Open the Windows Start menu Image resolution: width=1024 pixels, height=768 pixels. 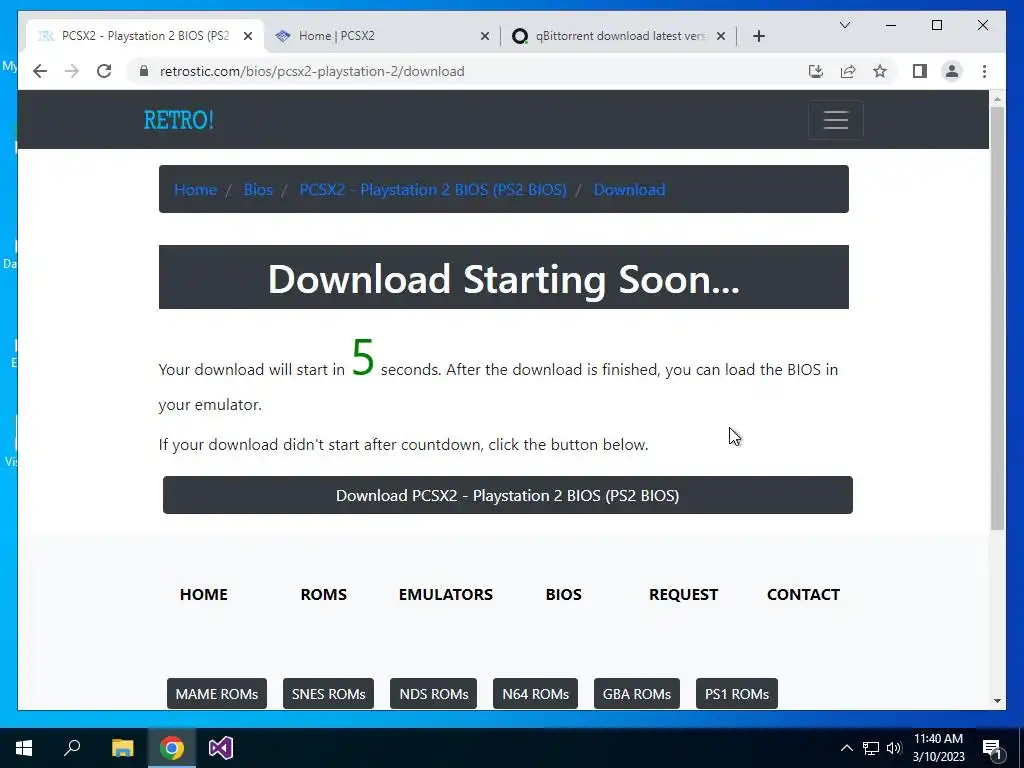tap(24, 748)
